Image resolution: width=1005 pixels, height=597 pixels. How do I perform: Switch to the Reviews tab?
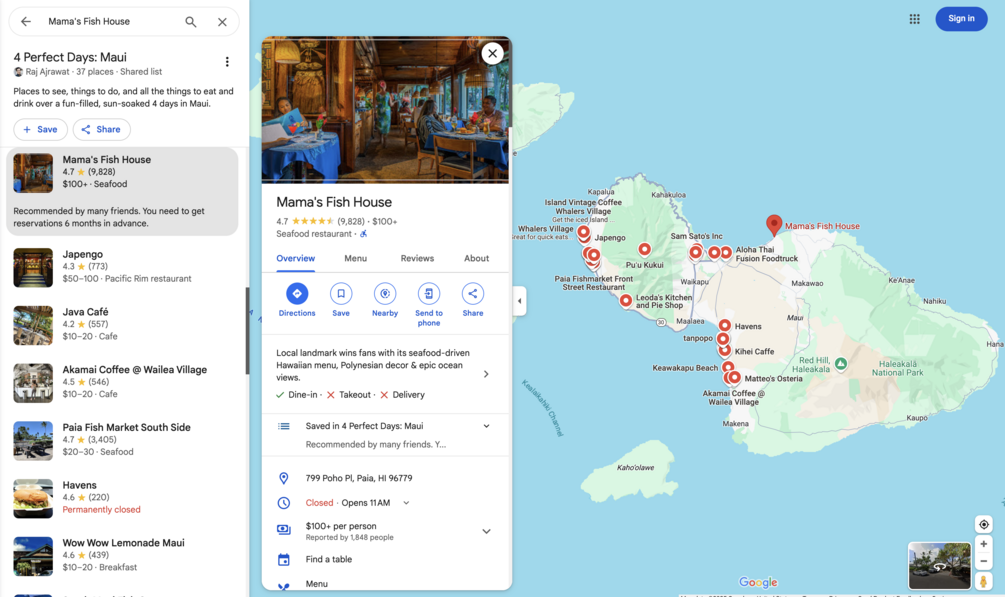point(417,258)
